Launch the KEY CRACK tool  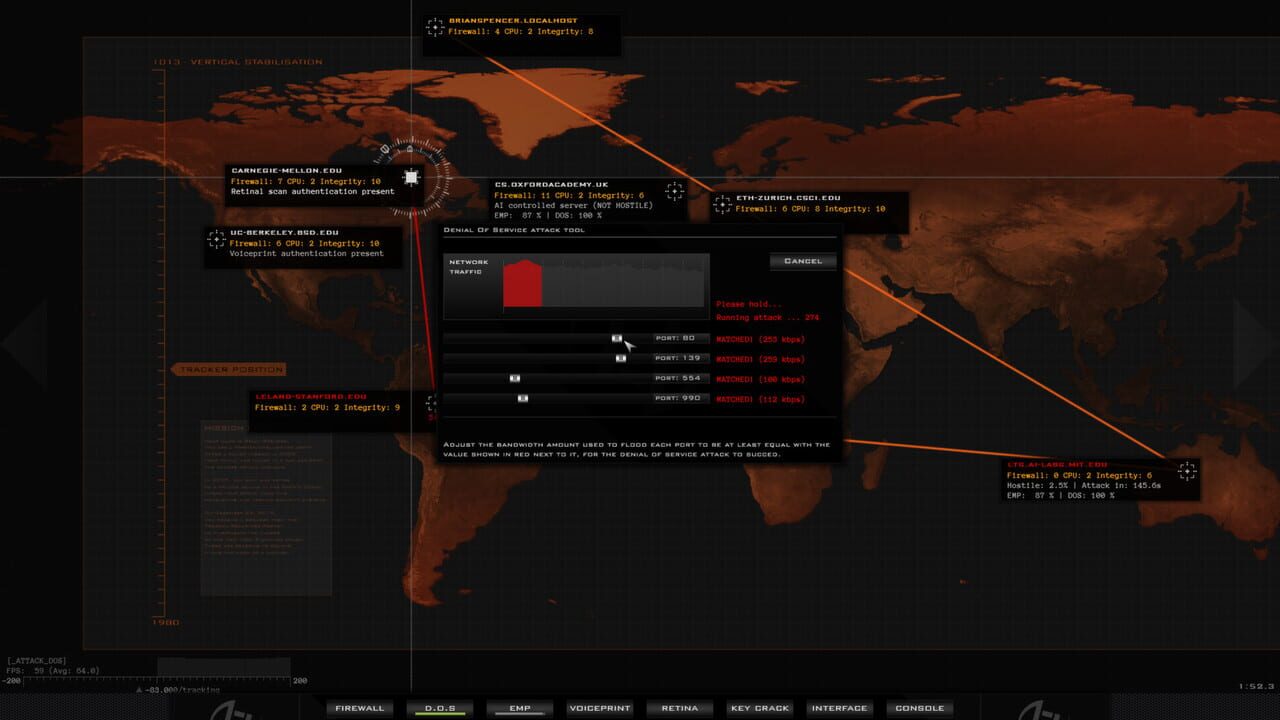coord(759,708)
